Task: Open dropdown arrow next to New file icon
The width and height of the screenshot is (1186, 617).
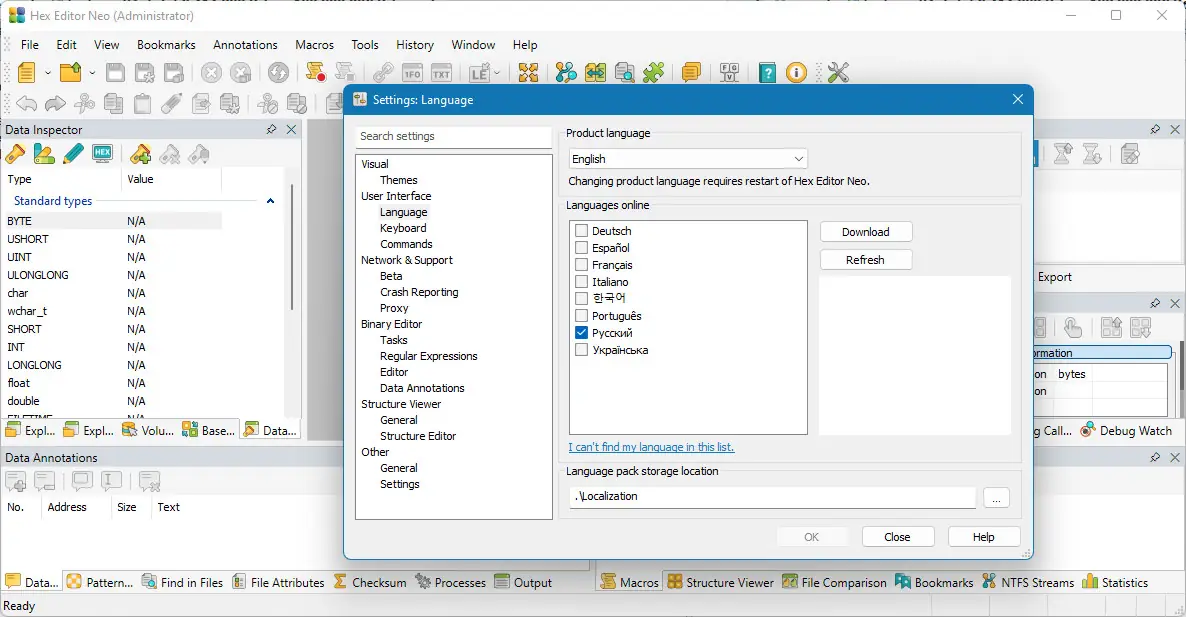Action: pyautogui.click(x=47, y=73)
